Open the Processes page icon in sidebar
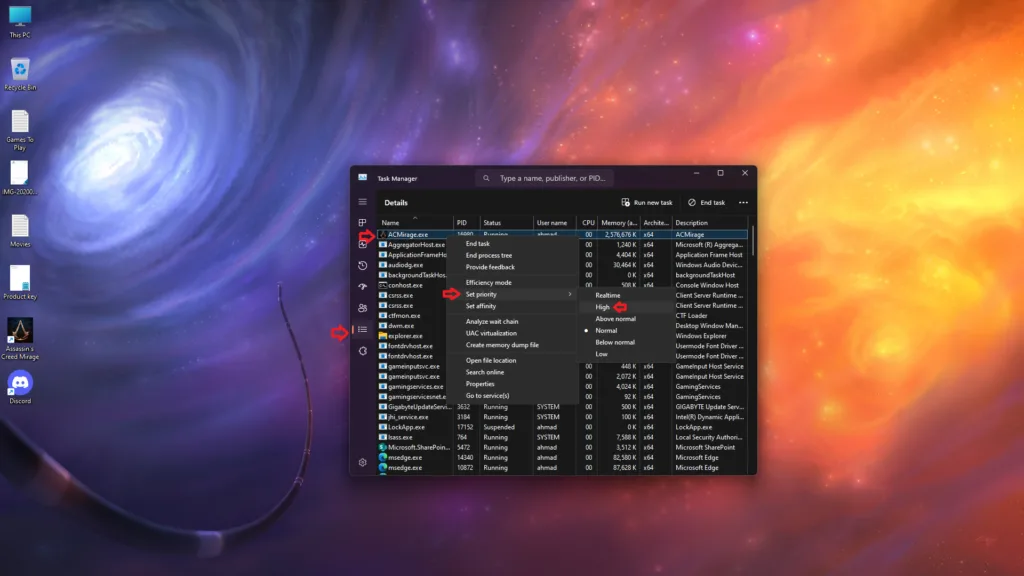The width and height of the screenshot is (1024, 576). [x=362, y=223]
